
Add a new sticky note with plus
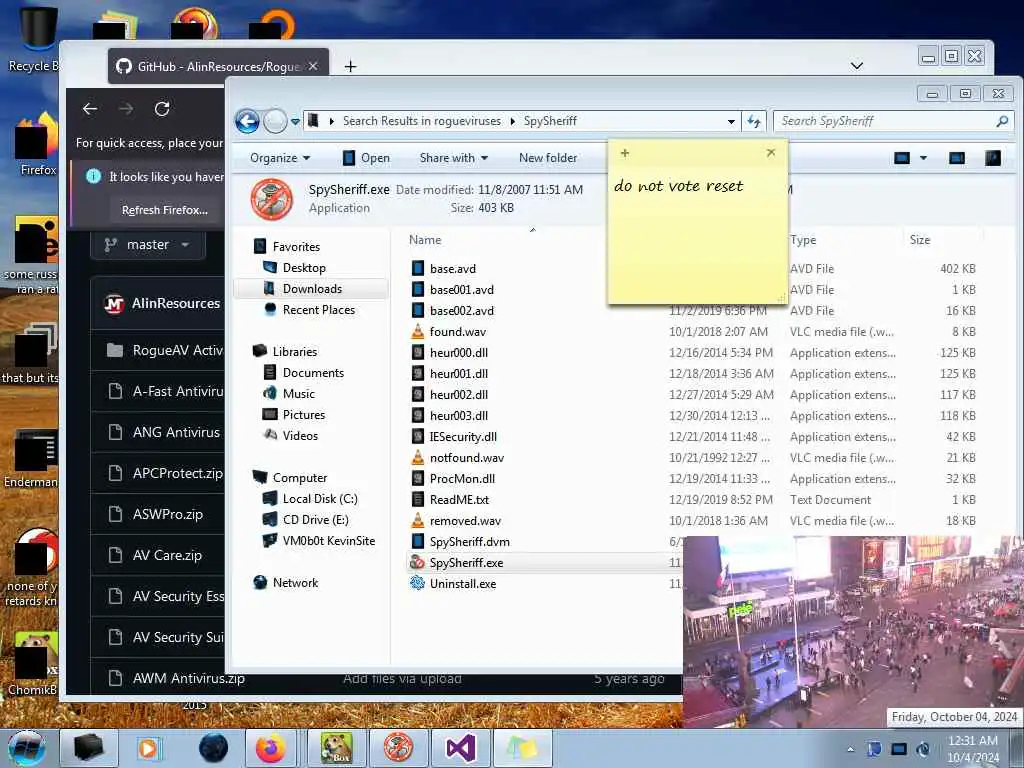[x=625, y=153]
